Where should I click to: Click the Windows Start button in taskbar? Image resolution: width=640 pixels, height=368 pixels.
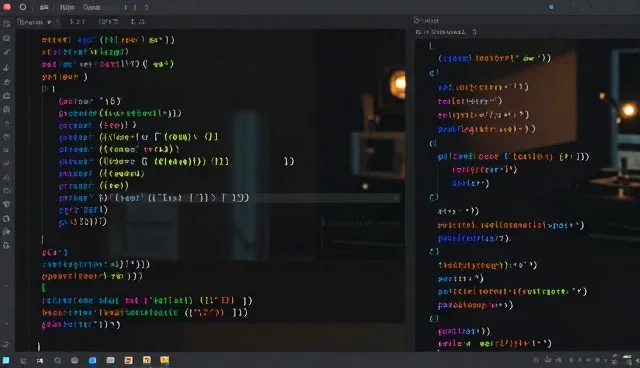(x=6, y=360)
